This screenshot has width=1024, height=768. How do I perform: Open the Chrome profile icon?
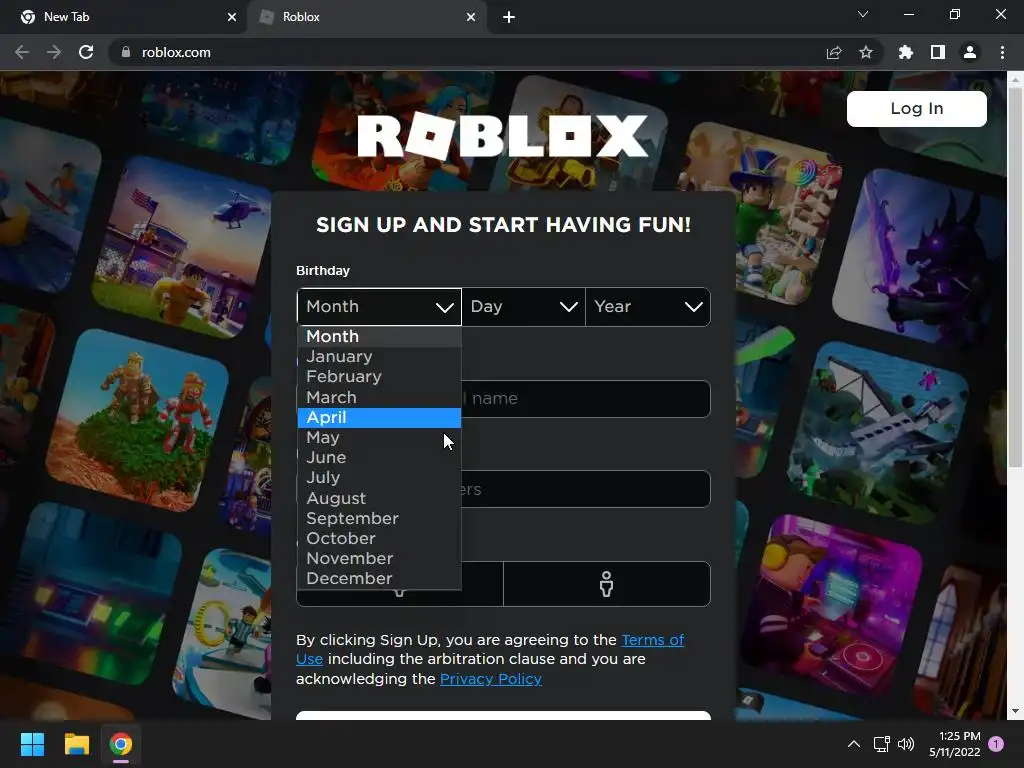[x=970, y=52]
